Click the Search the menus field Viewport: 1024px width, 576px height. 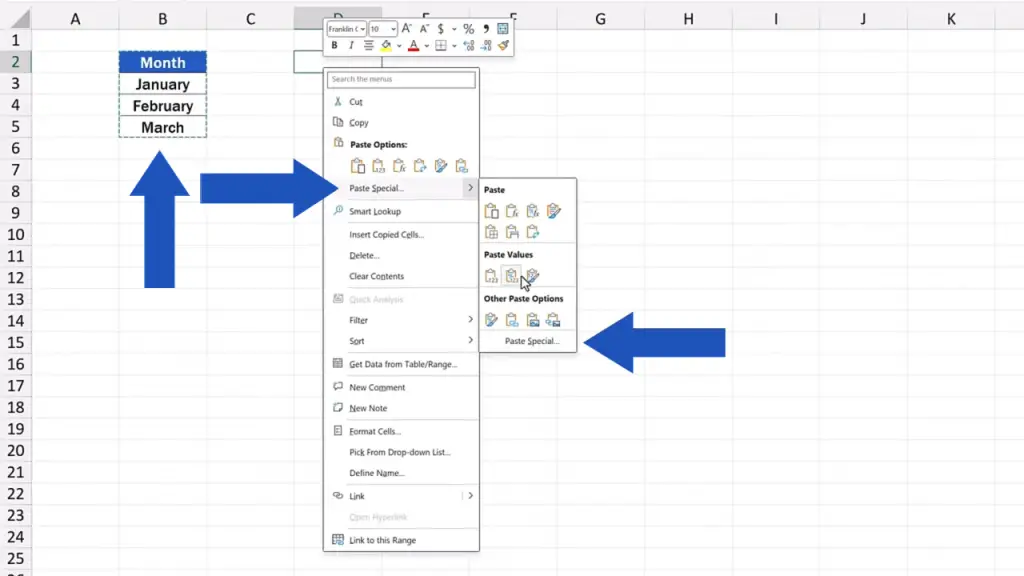(x=401, y=79)
